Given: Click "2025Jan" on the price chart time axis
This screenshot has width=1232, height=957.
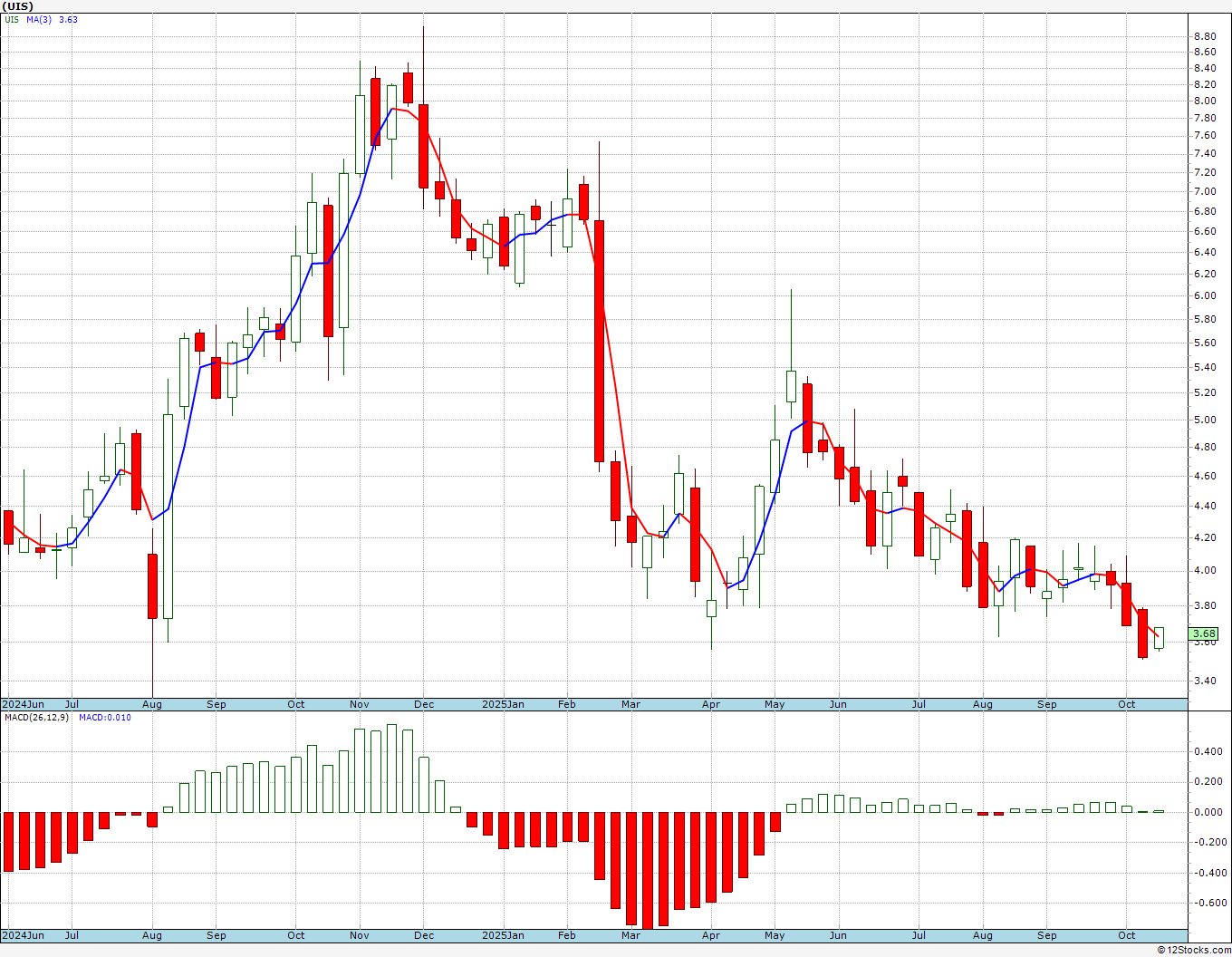Looking at the screenshot, I should click(503, 704).
